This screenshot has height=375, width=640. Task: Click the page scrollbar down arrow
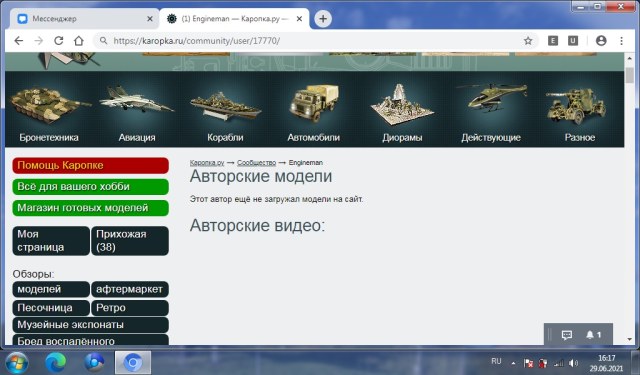tap(629, 339)
